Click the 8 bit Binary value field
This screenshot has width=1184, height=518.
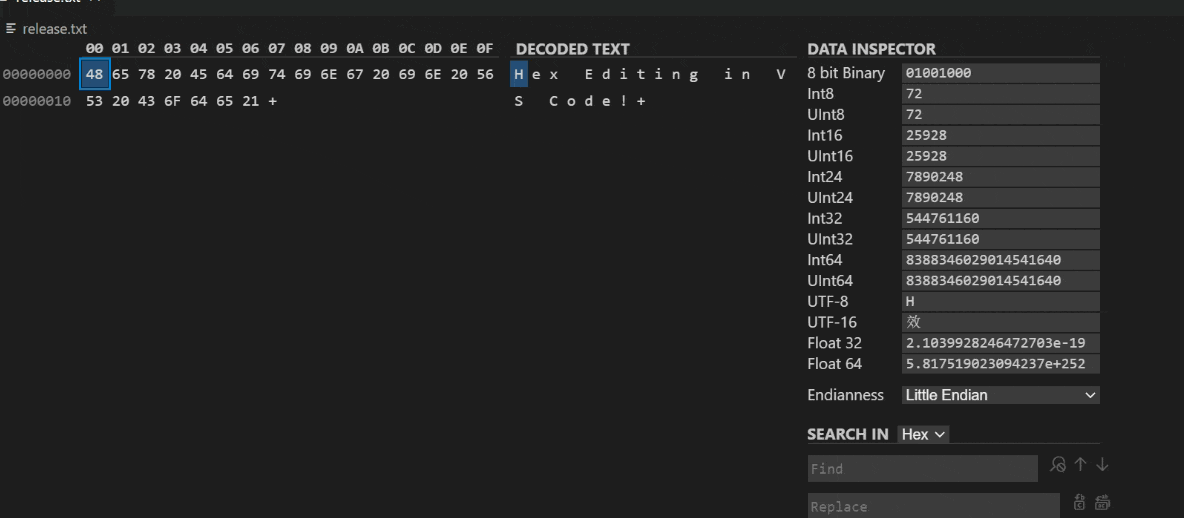coord(1000,73)
